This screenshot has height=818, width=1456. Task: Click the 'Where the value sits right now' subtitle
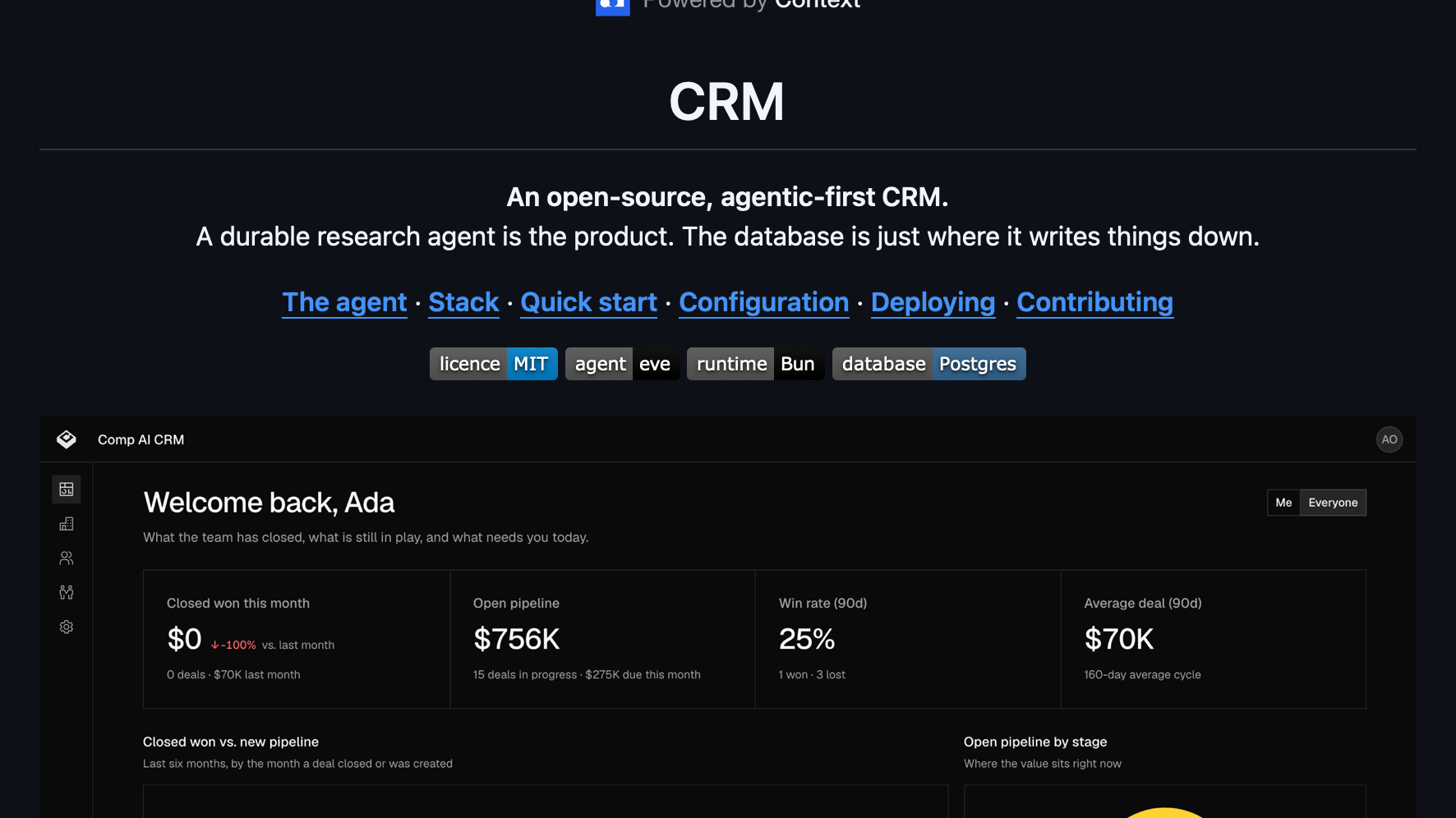coord(1043,764)
